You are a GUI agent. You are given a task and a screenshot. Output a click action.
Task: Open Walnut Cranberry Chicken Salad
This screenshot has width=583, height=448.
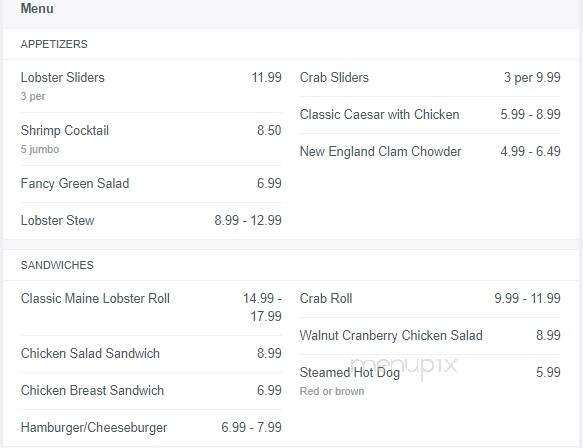pyautogui.click(x=391, y=335)
